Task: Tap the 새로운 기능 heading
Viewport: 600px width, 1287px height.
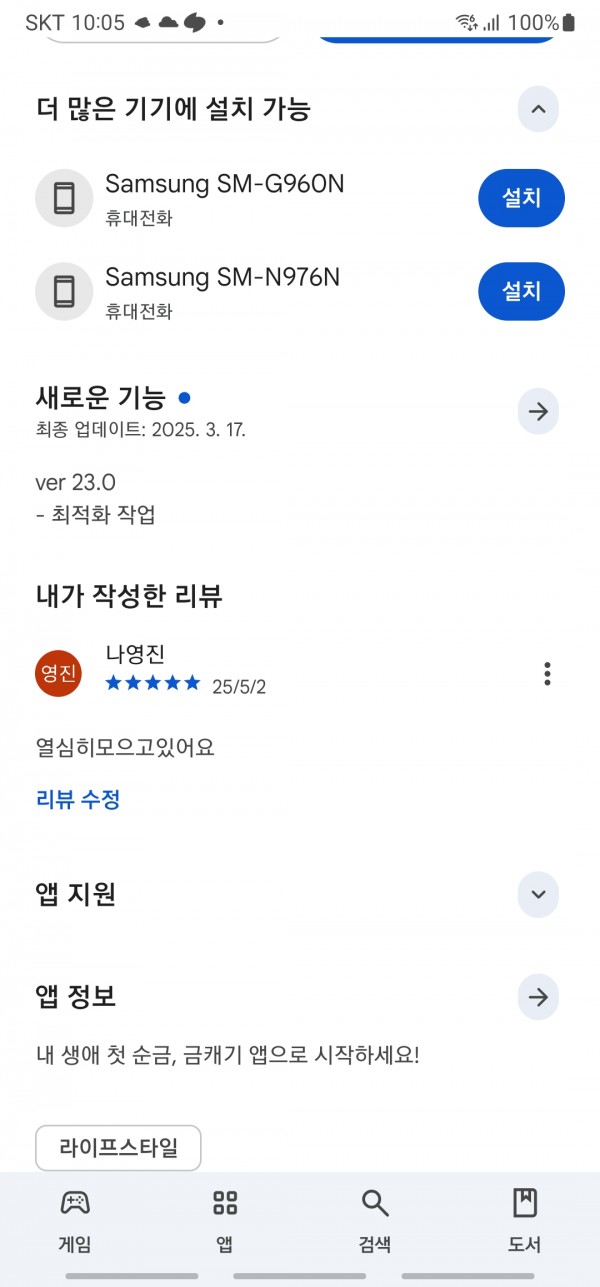Action: click(x=100, y=397)
